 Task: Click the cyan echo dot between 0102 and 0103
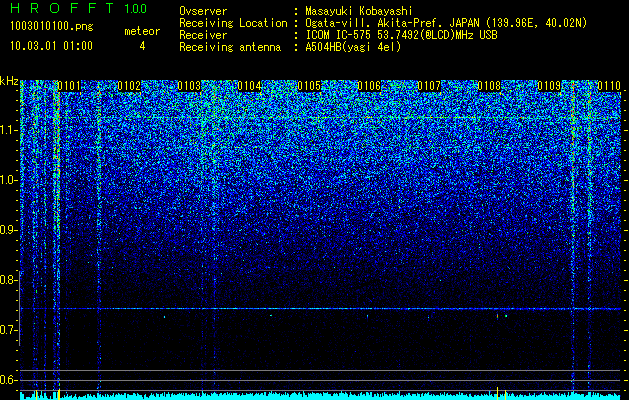click(164, 317)
